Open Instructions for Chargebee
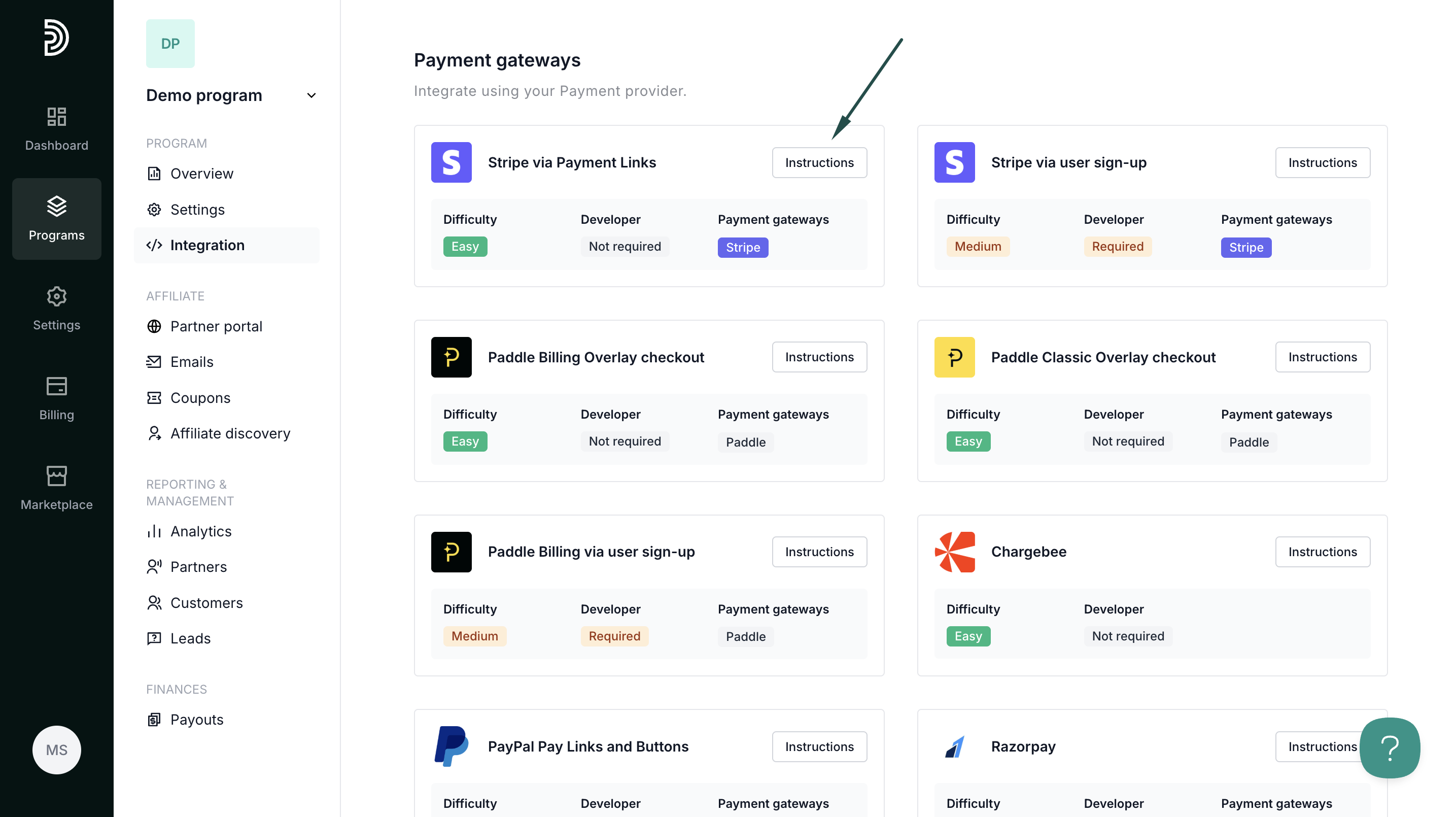This screenshot has width=1456, height=817. (1322, 552)
